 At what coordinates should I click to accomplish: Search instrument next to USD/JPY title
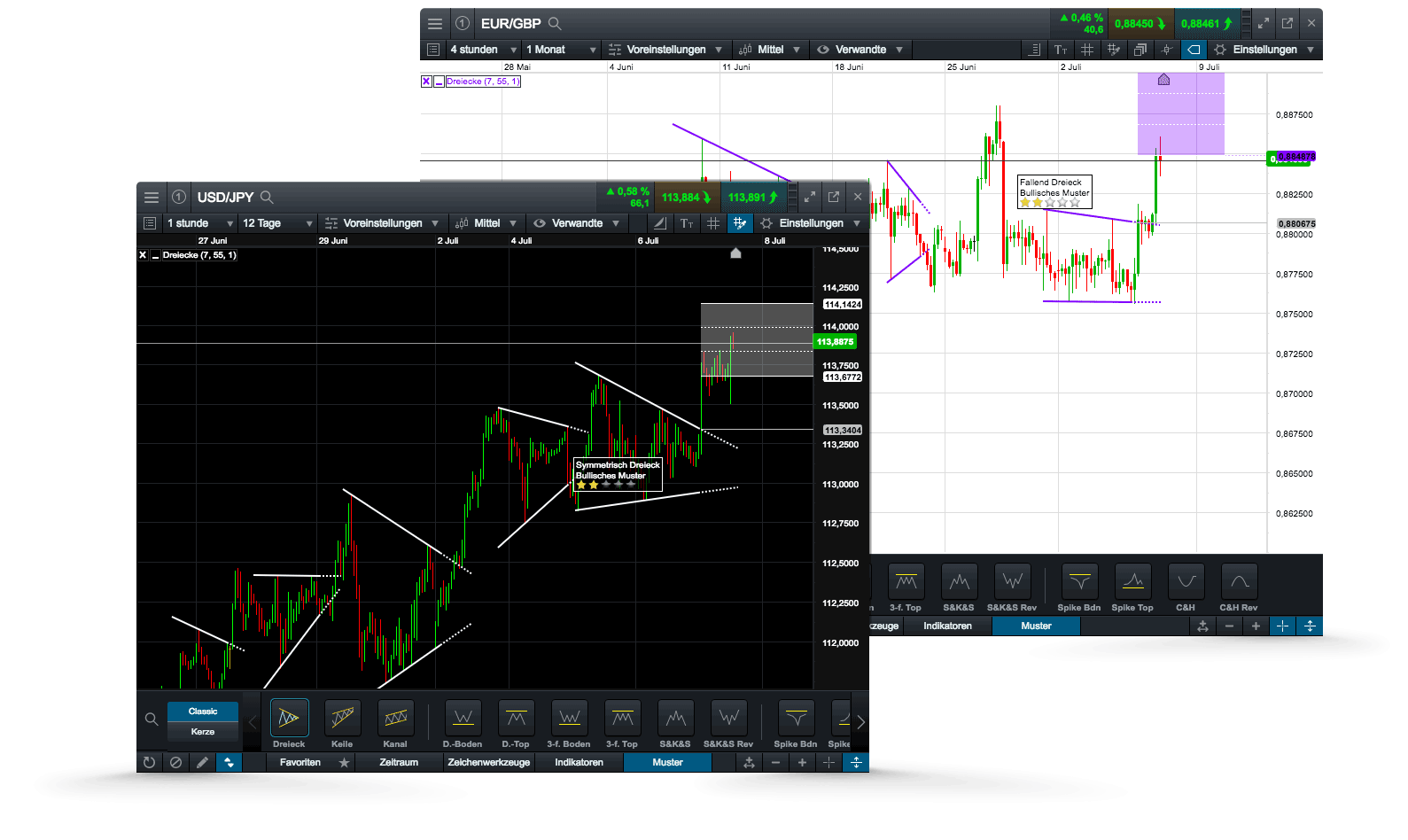click(267, 198)
